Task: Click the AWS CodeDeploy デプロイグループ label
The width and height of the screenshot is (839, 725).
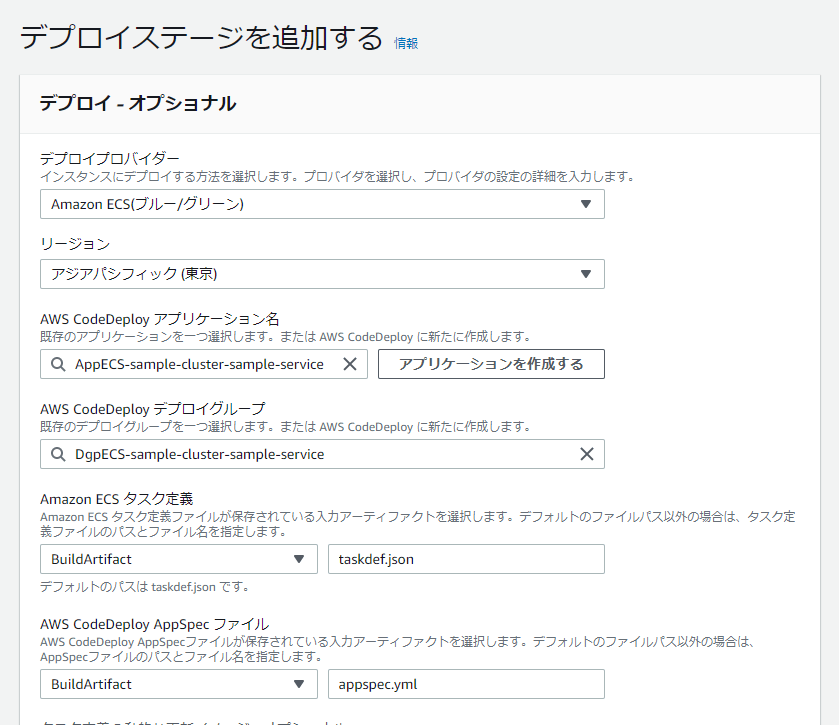Action: (152, 409)
